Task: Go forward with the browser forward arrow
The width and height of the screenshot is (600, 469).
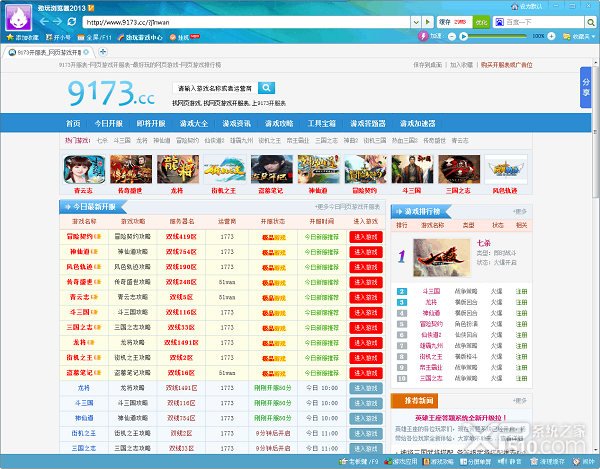Action: click(57, 21)
